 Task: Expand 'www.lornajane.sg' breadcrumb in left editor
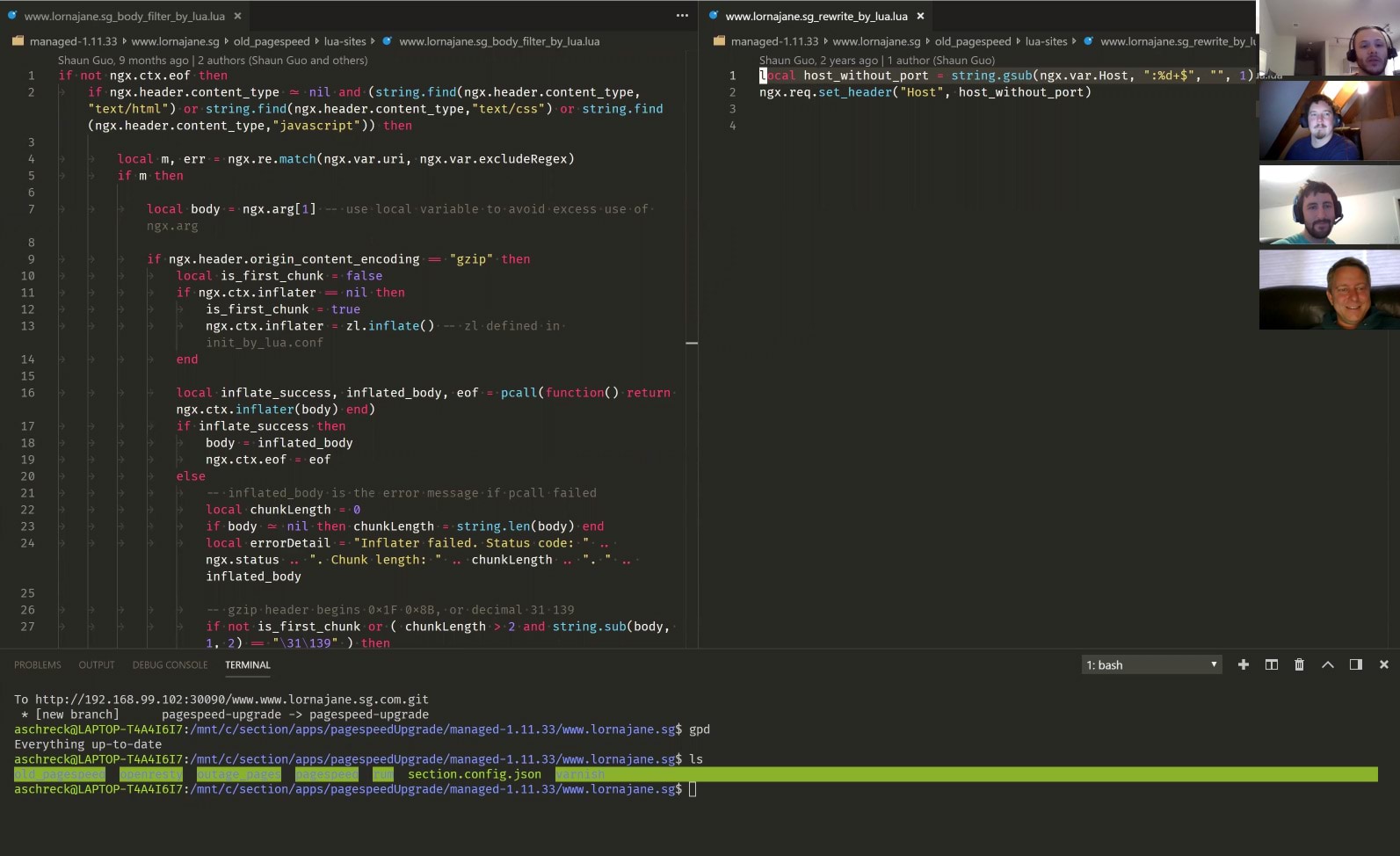[x=175, y=41]
